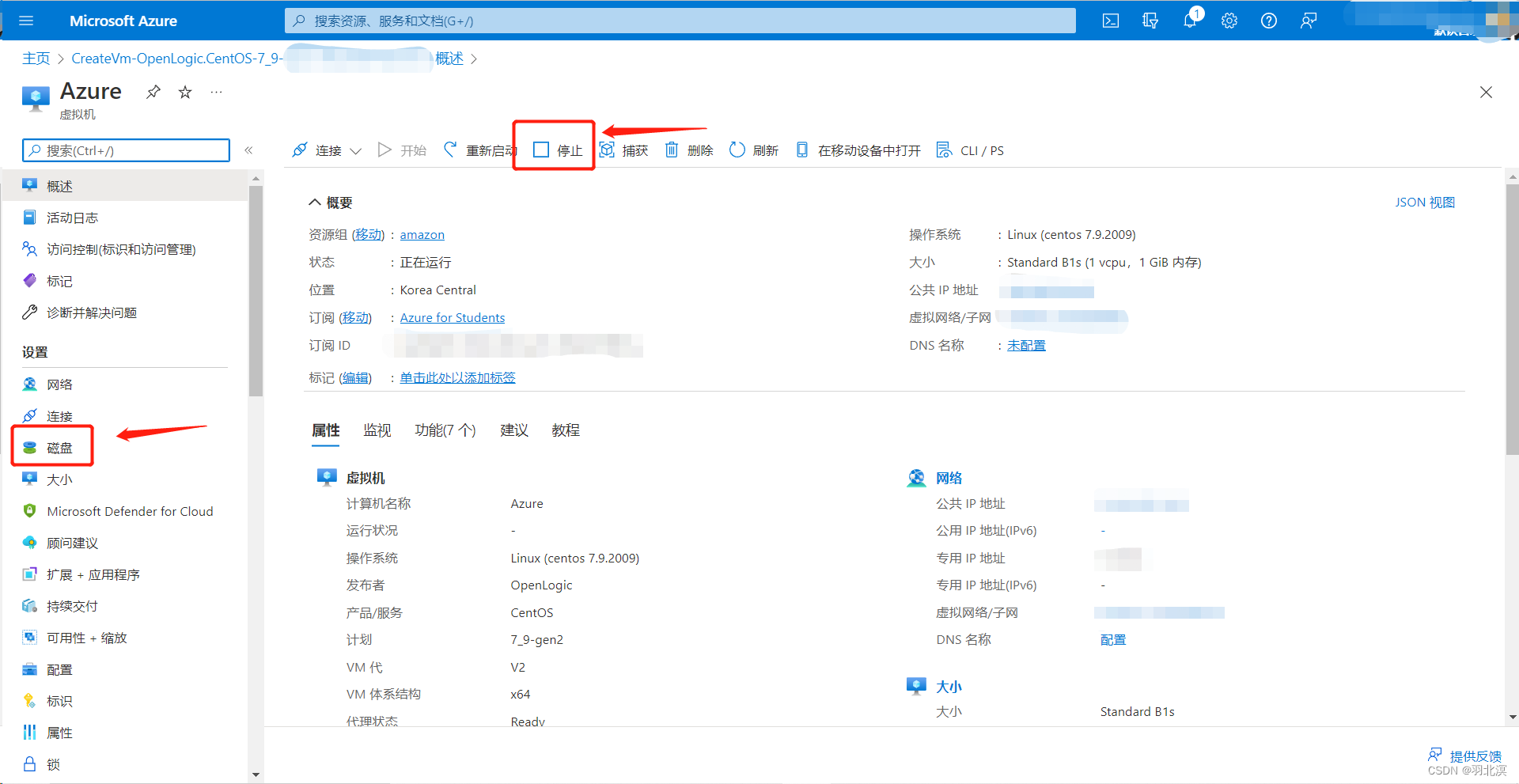Open Cloud Shell from top bar

pyautogui.click(x=1111, y=21)
